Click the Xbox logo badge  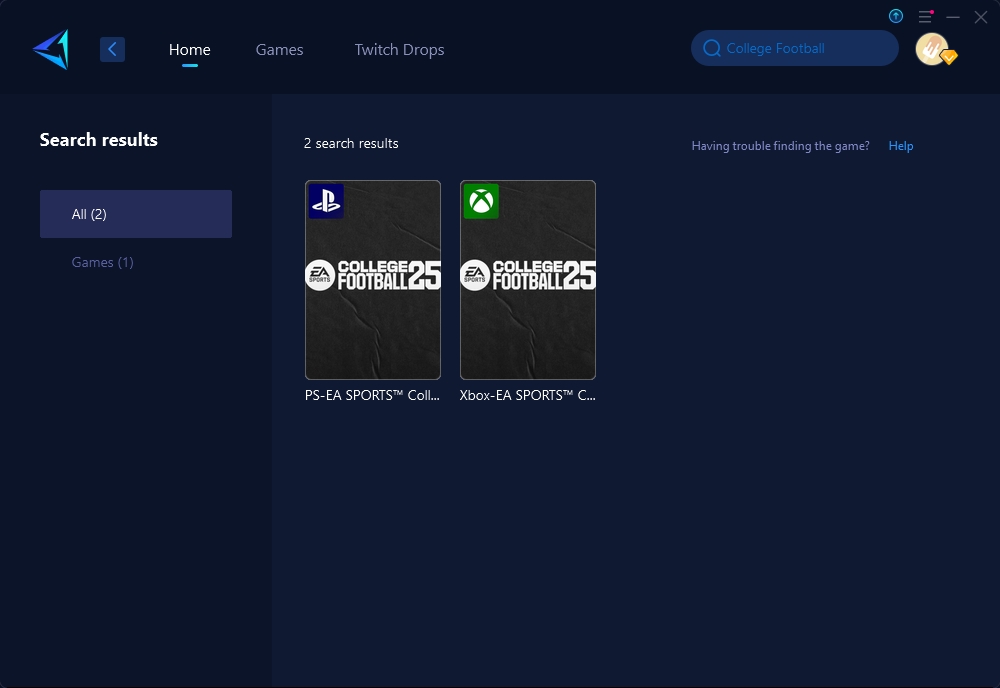[481, 201]
